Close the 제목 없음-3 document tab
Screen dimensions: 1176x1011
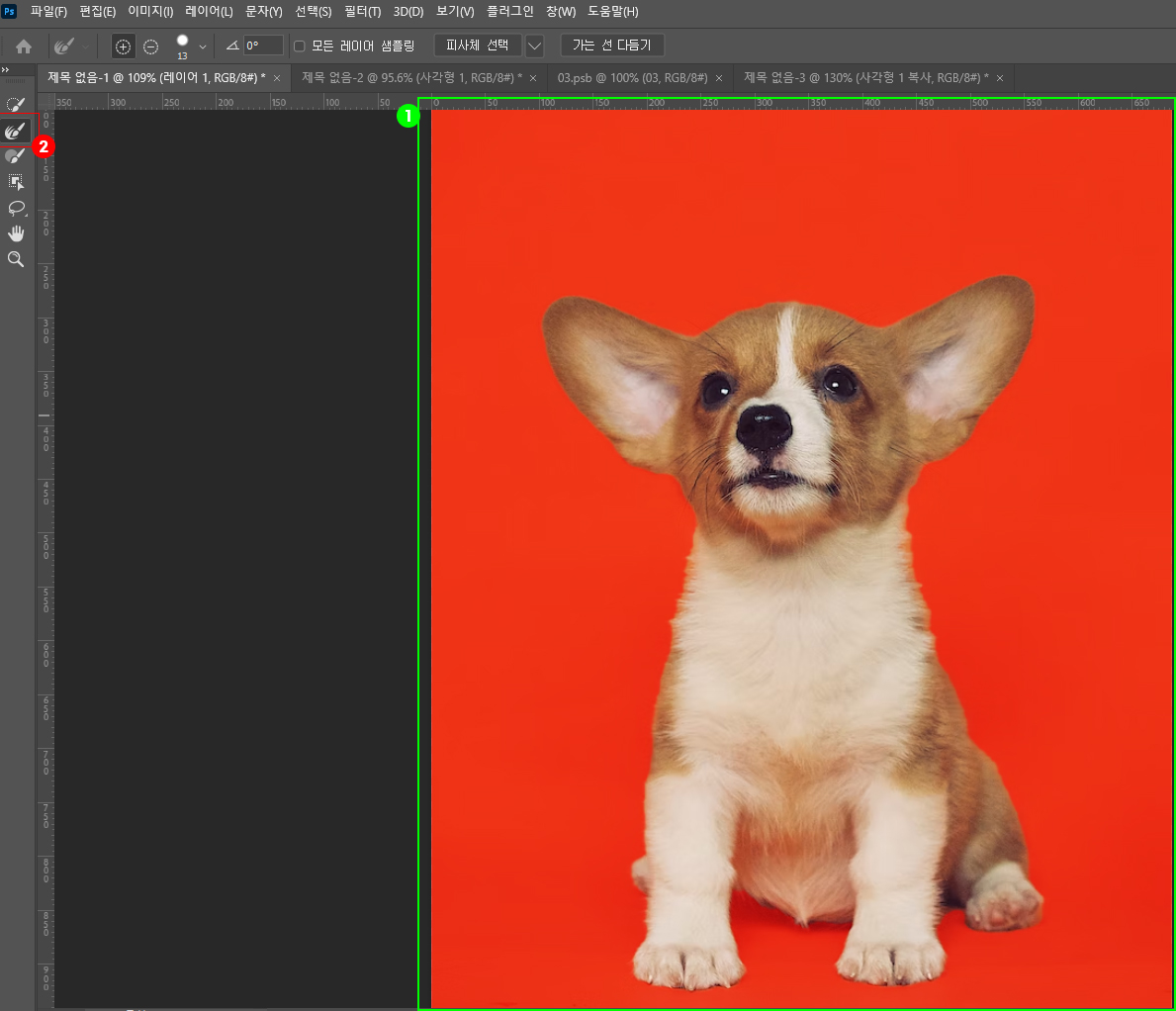(1000, 78)
